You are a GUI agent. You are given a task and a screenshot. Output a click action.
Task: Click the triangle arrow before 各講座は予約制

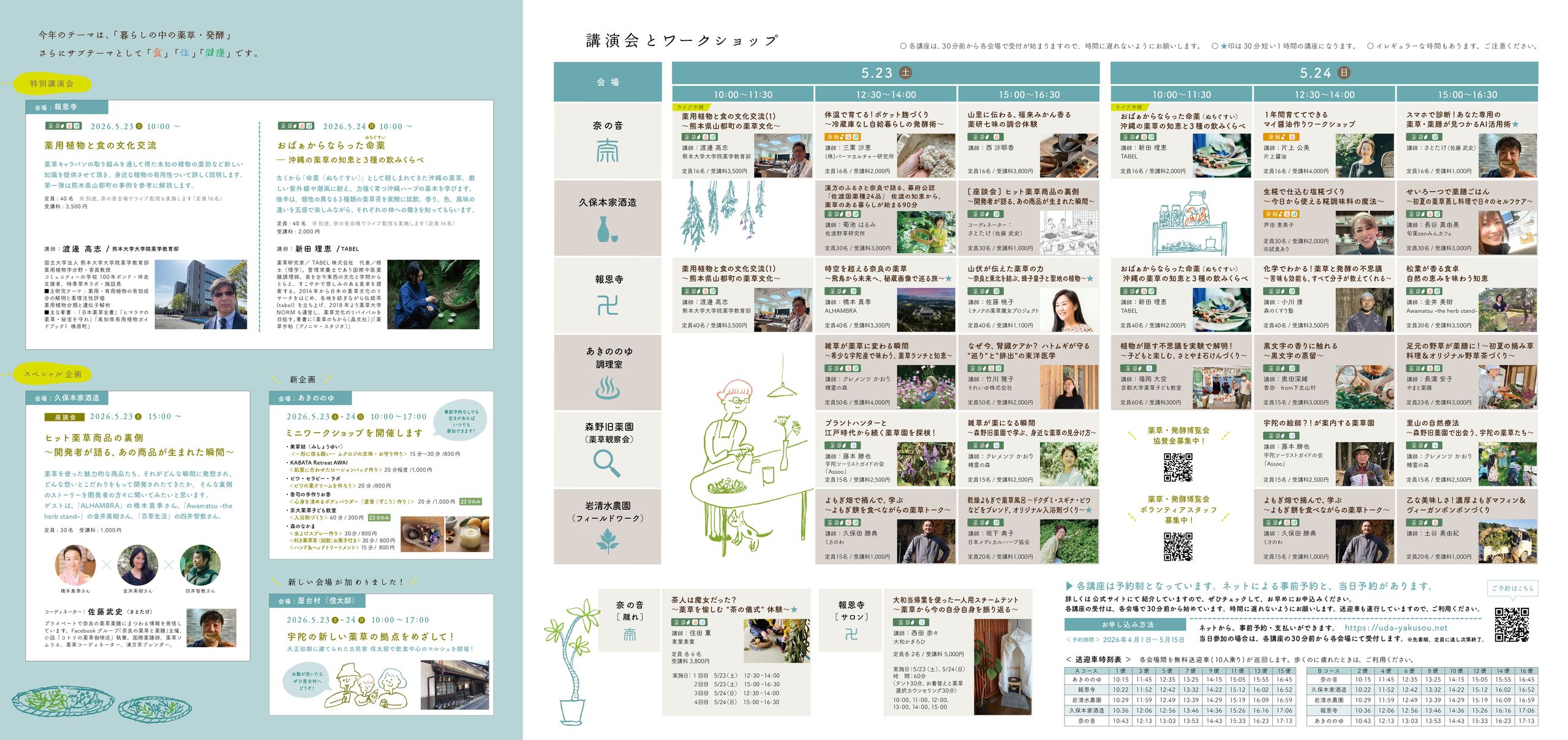tap(1069, 586)
